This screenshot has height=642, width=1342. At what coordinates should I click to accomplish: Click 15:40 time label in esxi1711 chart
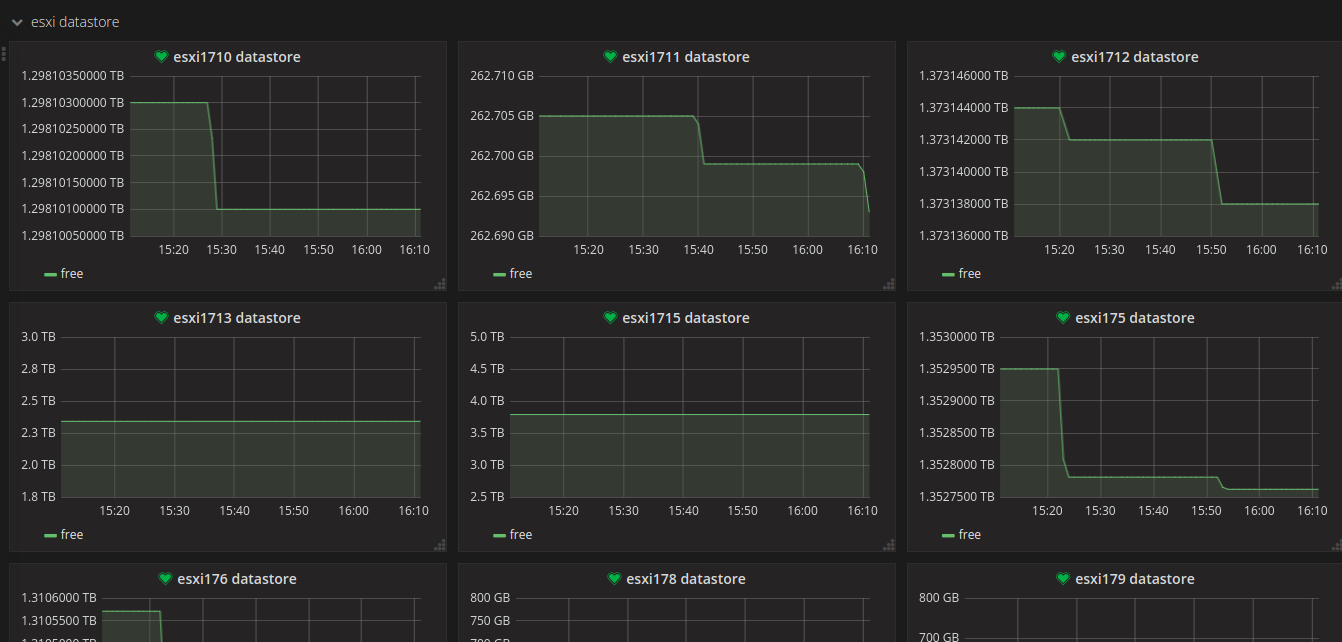698,249
